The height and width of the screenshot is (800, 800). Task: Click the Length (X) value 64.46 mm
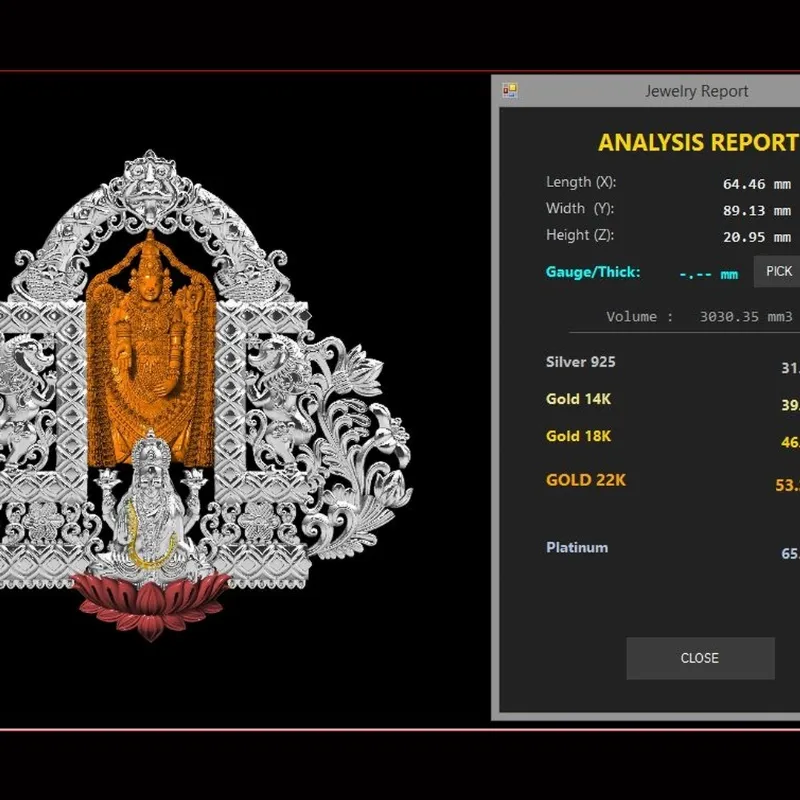tap(757, 184)
